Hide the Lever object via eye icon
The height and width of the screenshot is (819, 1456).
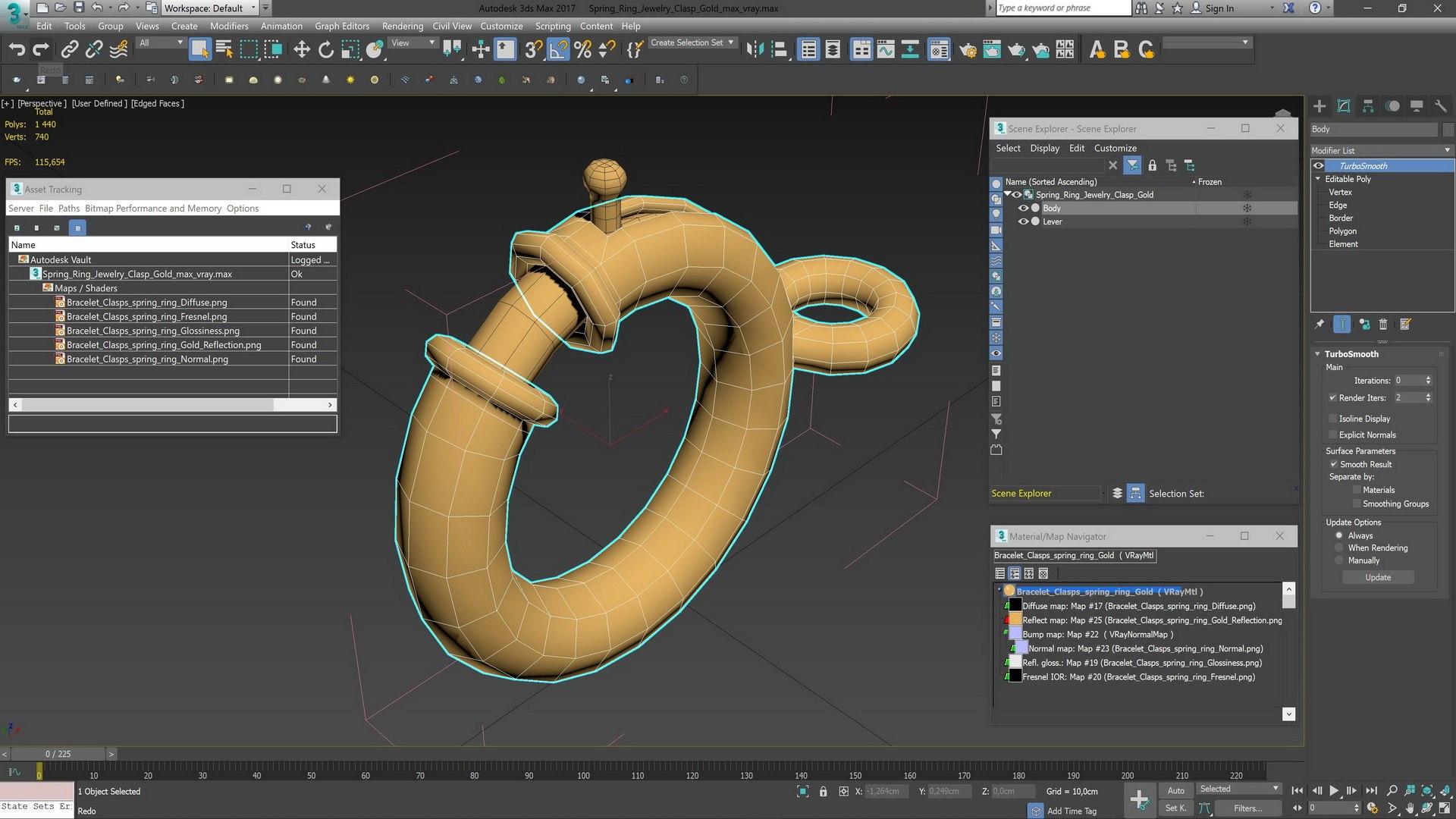(x=1023, y=221)
